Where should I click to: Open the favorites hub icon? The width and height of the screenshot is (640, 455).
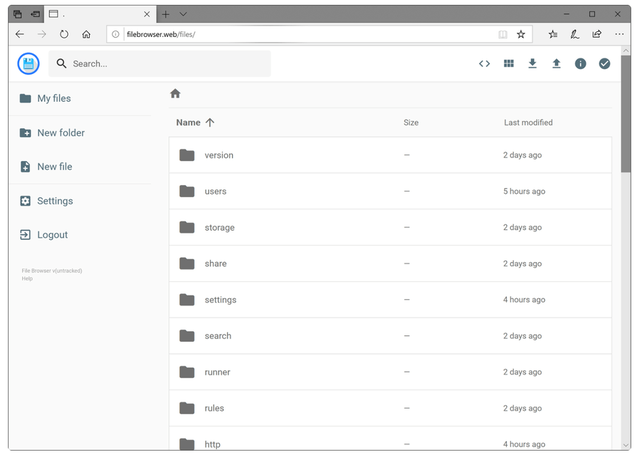click(x=553, y=34)
